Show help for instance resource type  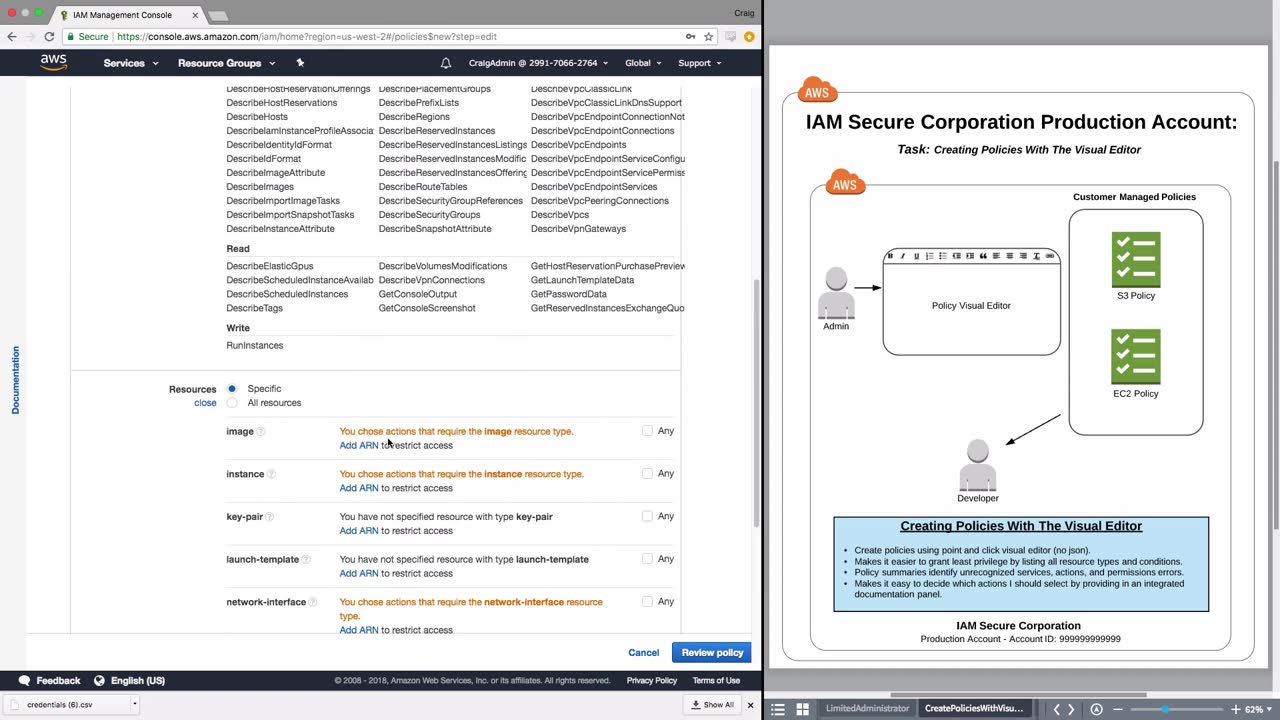[271, 474]
